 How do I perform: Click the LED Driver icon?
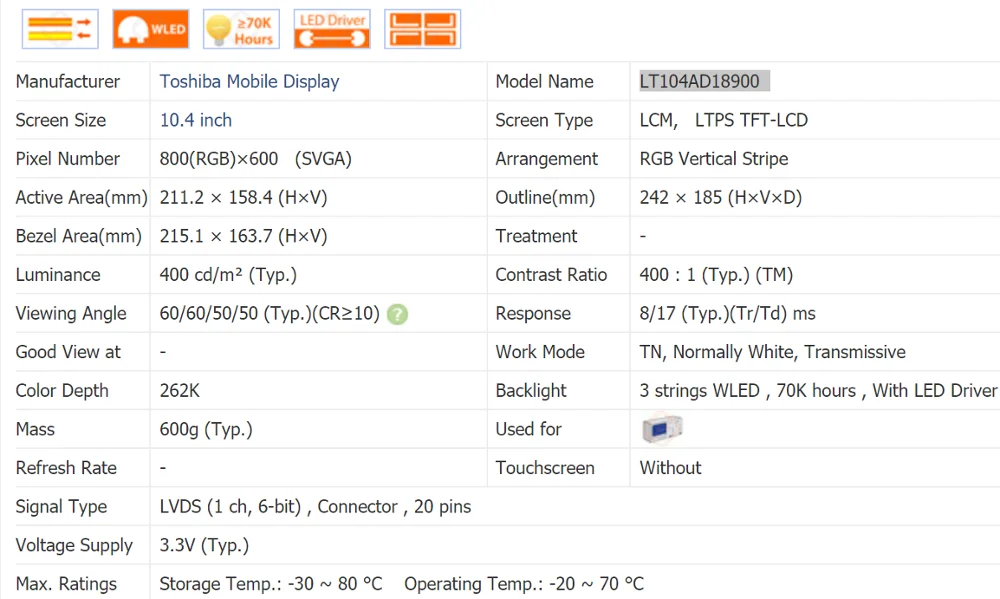tap(332, 29)
